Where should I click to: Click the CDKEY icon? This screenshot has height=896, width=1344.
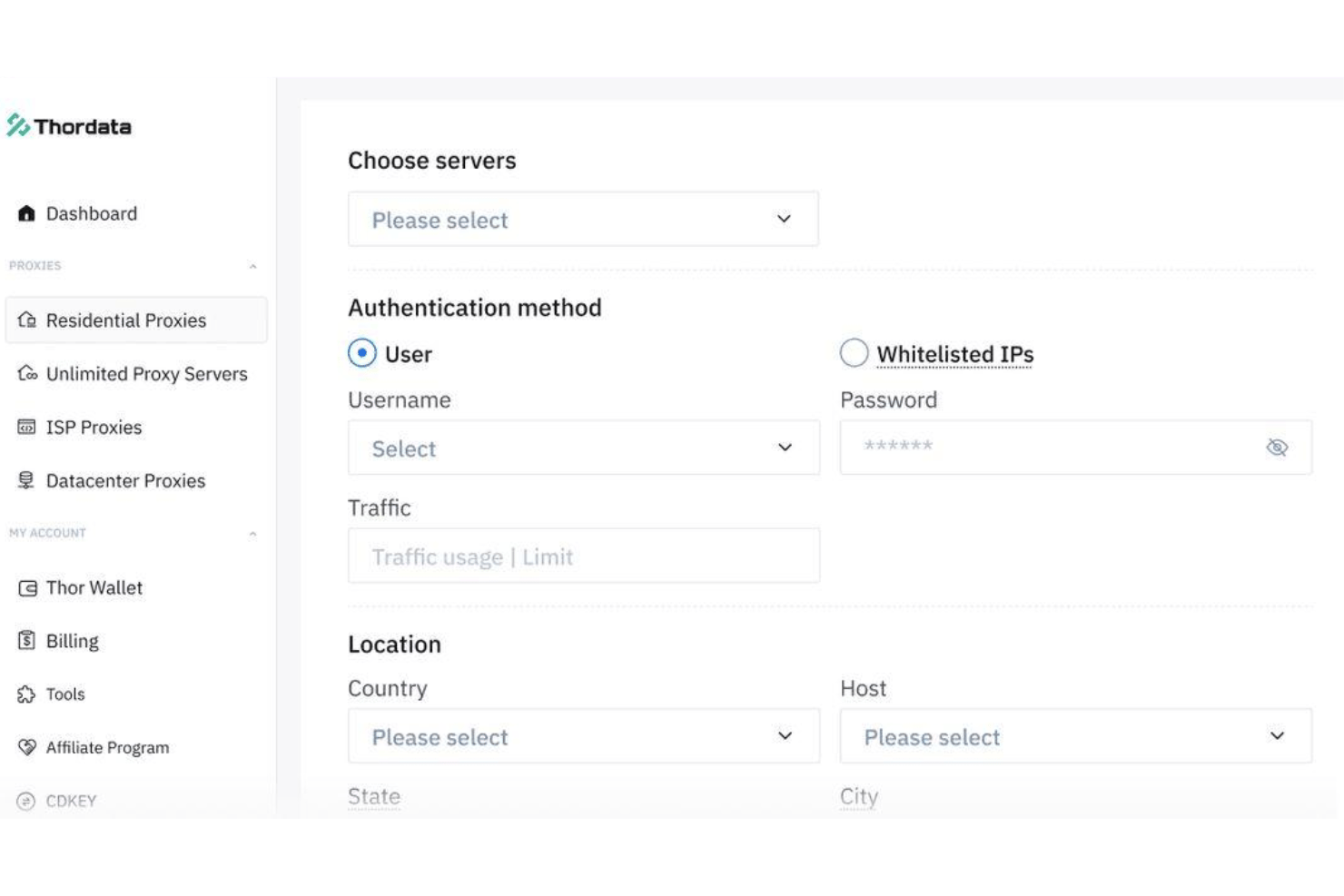click(x=26, y=801)
